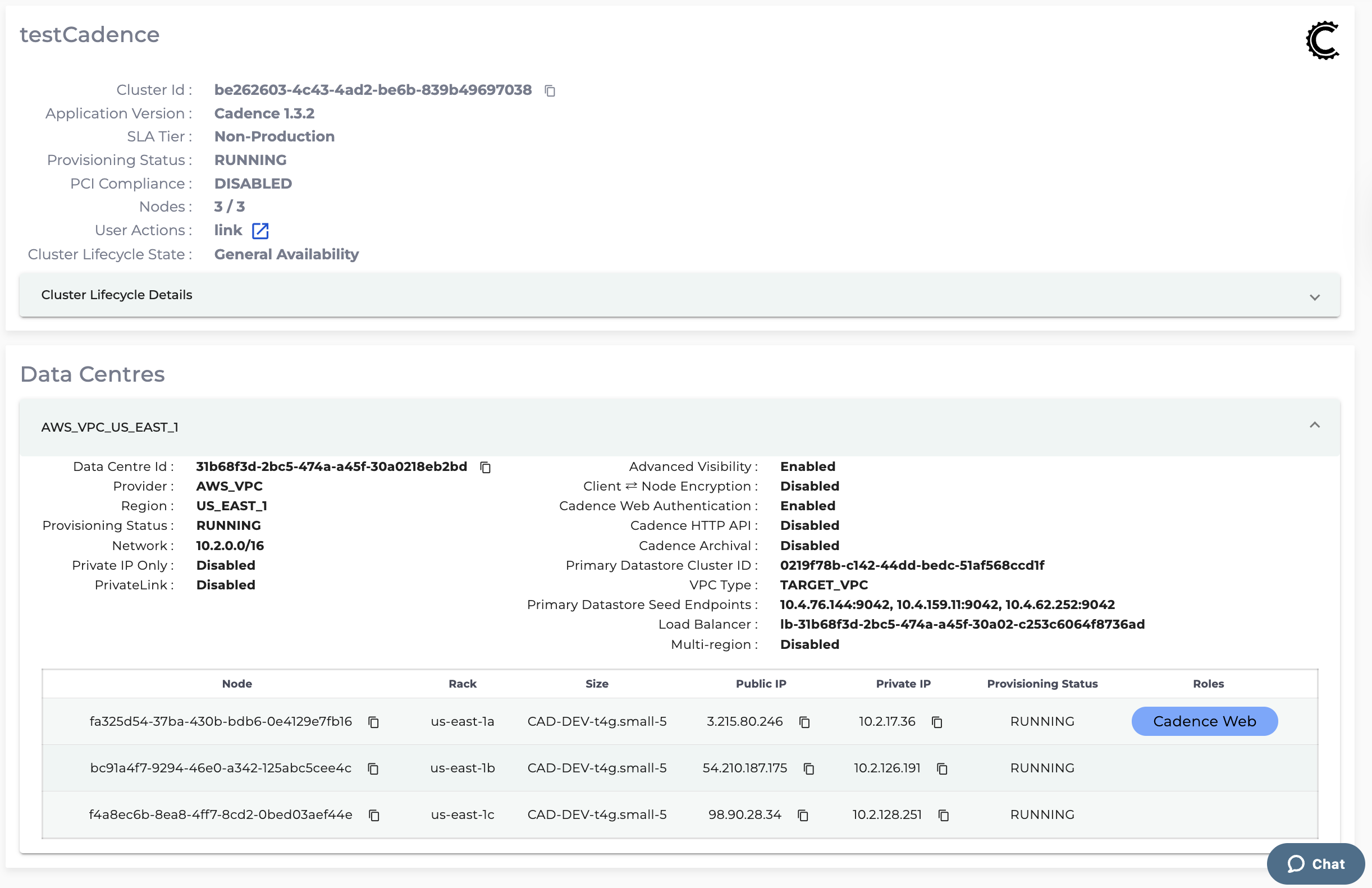Copy node fa325d54 ID to clipboard
1372x888 pixels.
373,722
